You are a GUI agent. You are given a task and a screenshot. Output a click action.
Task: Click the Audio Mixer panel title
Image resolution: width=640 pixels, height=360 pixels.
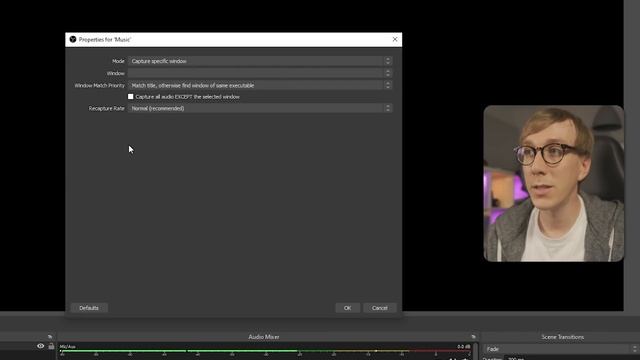tap(264, 337)
